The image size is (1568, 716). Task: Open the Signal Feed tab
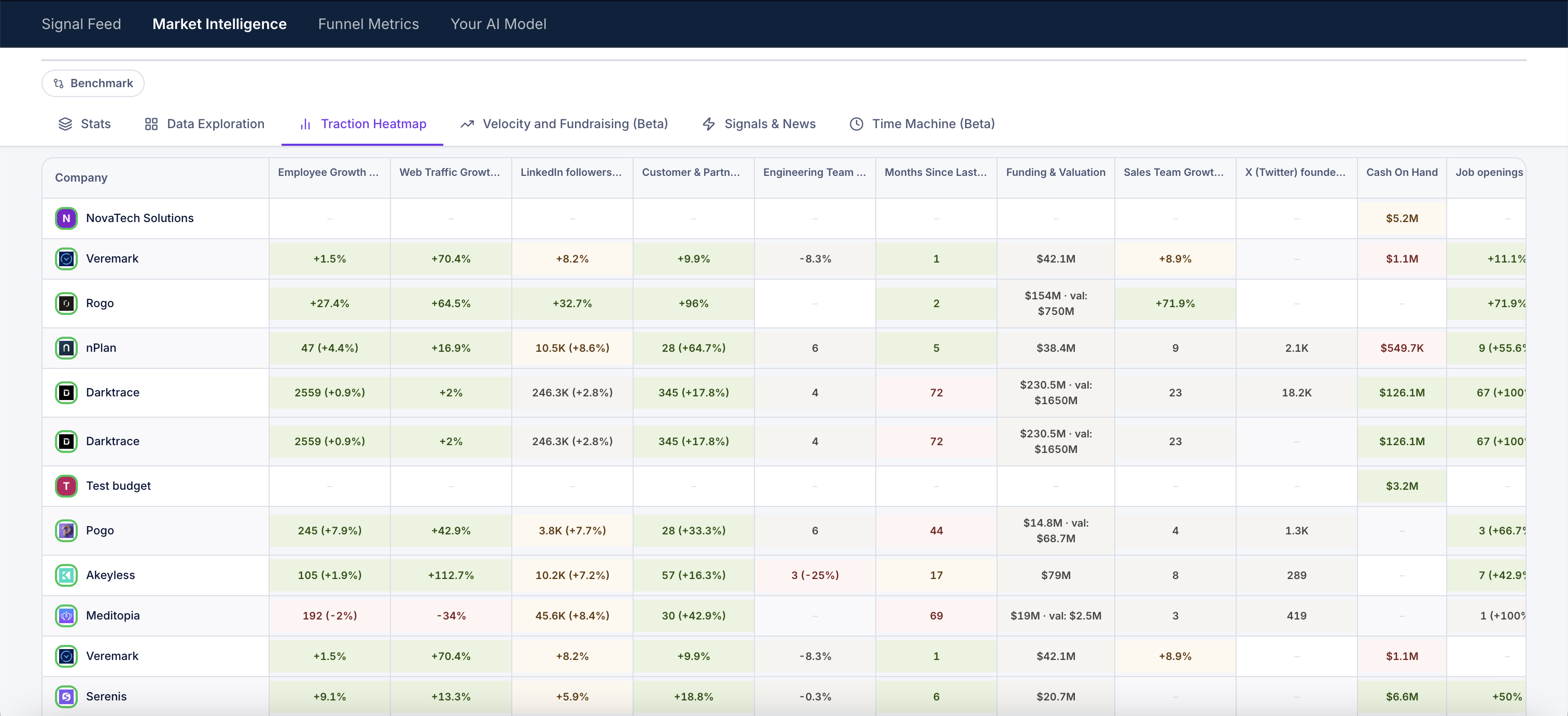[x=81, y=24]
